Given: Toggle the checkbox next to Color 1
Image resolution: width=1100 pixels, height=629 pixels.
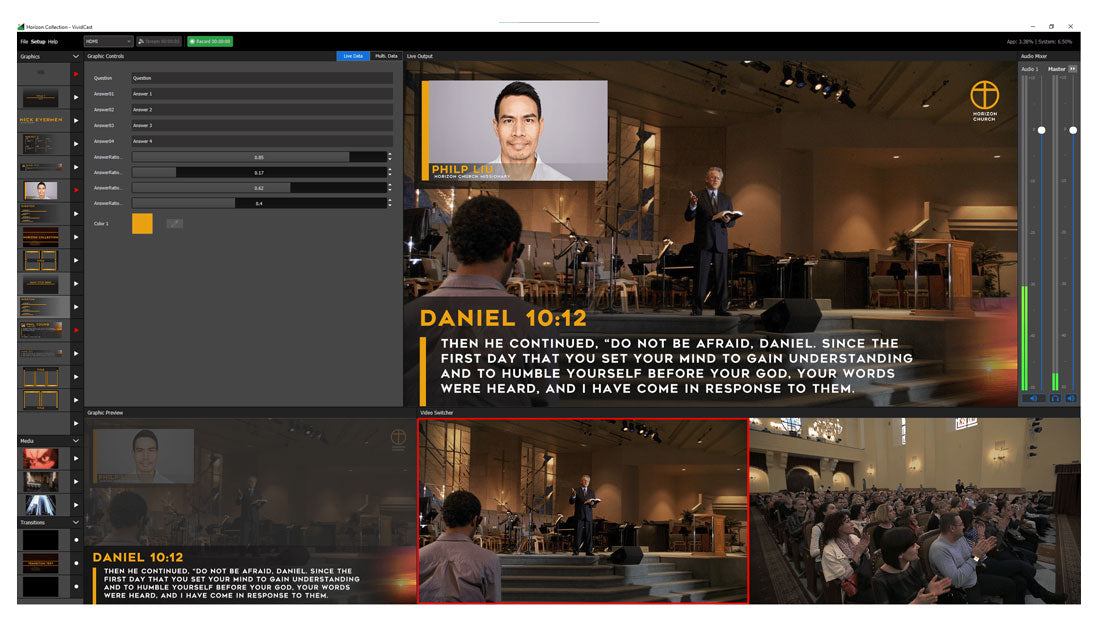Looking at the screenshot, I should (x=173, y=223).
